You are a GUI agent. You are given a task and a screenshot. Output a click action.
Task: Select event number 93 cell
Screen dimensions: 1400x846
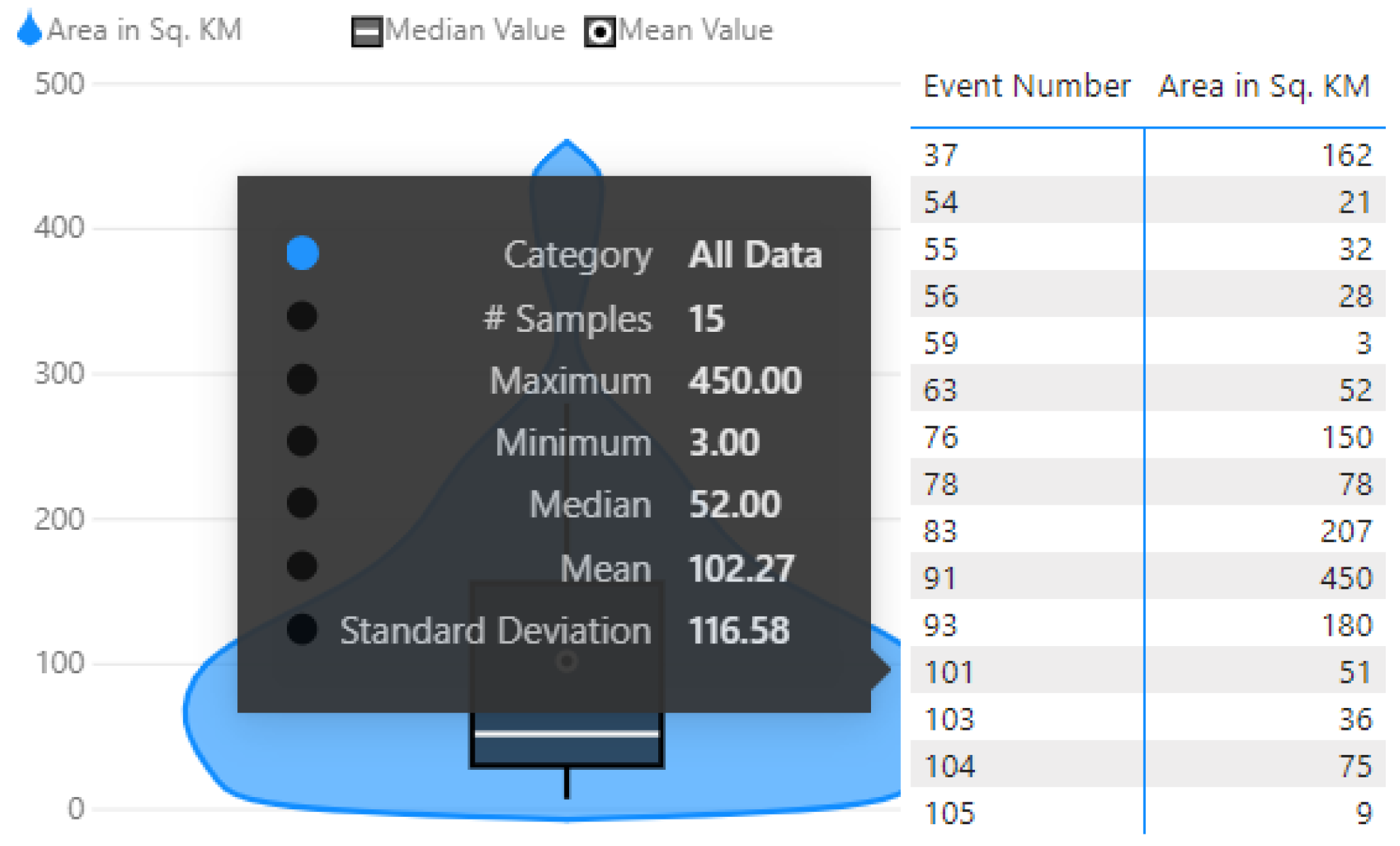940,625
